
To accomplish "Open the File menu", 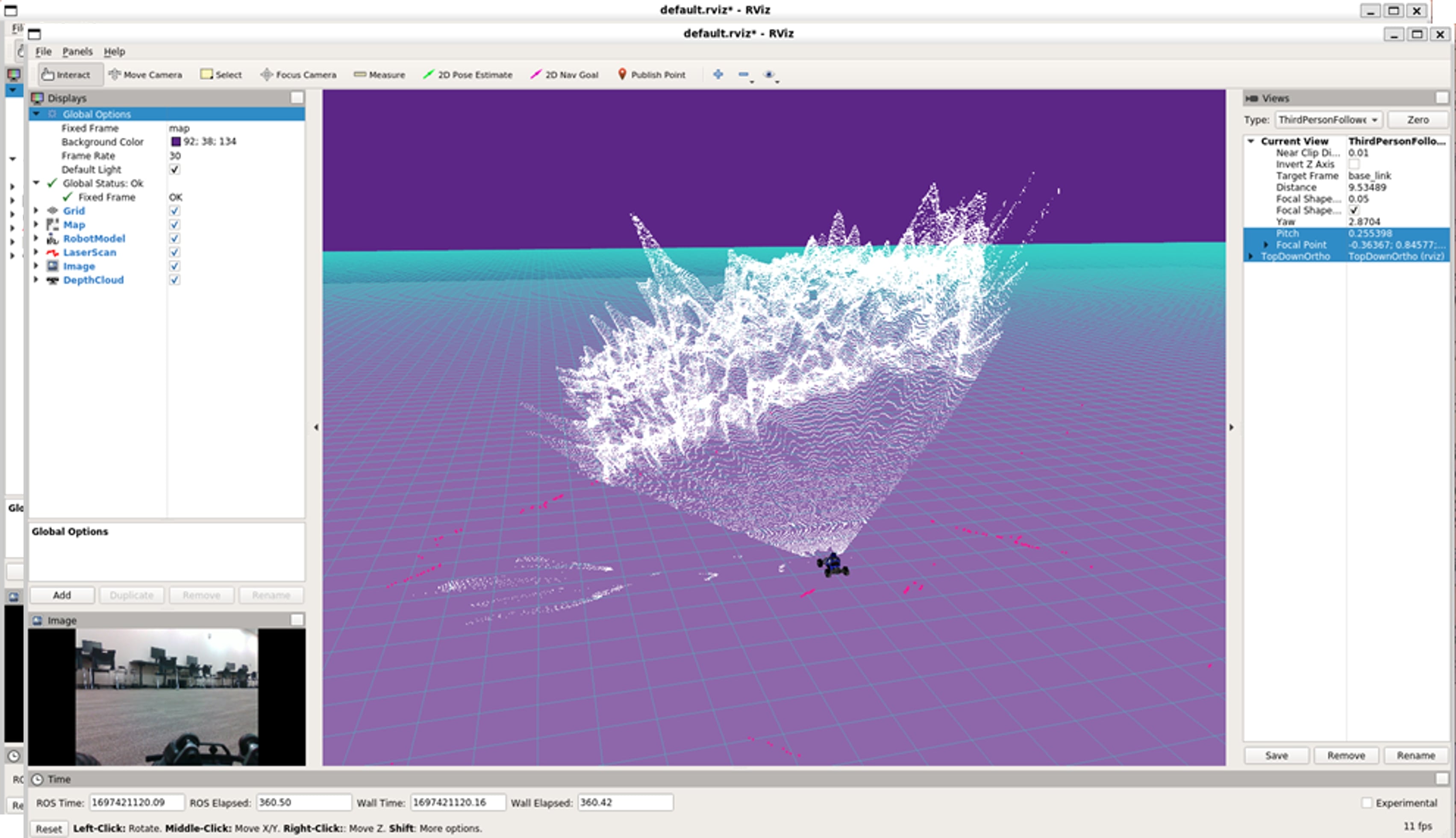I will [43, 51].
